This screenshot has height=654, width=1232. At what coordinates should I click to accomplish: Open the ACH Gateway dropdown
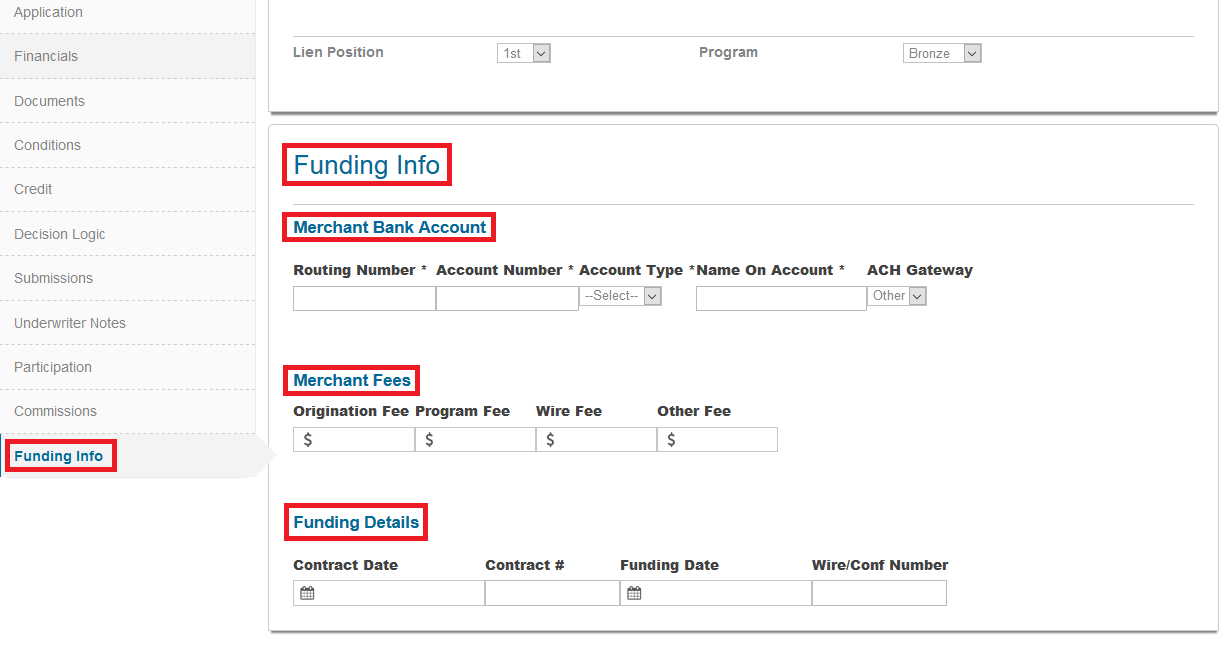[897, 296]
